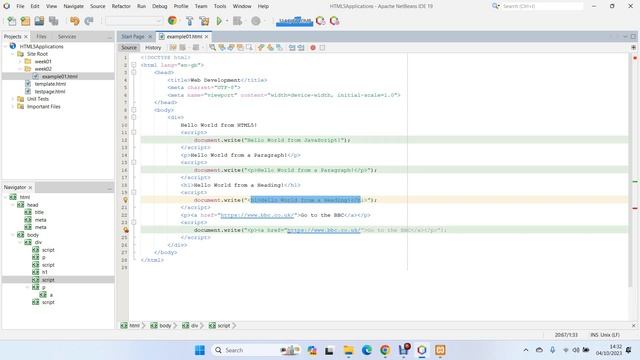Expand the Unit Tests node
The image size is (640, 360).
[x=13, y=99]
